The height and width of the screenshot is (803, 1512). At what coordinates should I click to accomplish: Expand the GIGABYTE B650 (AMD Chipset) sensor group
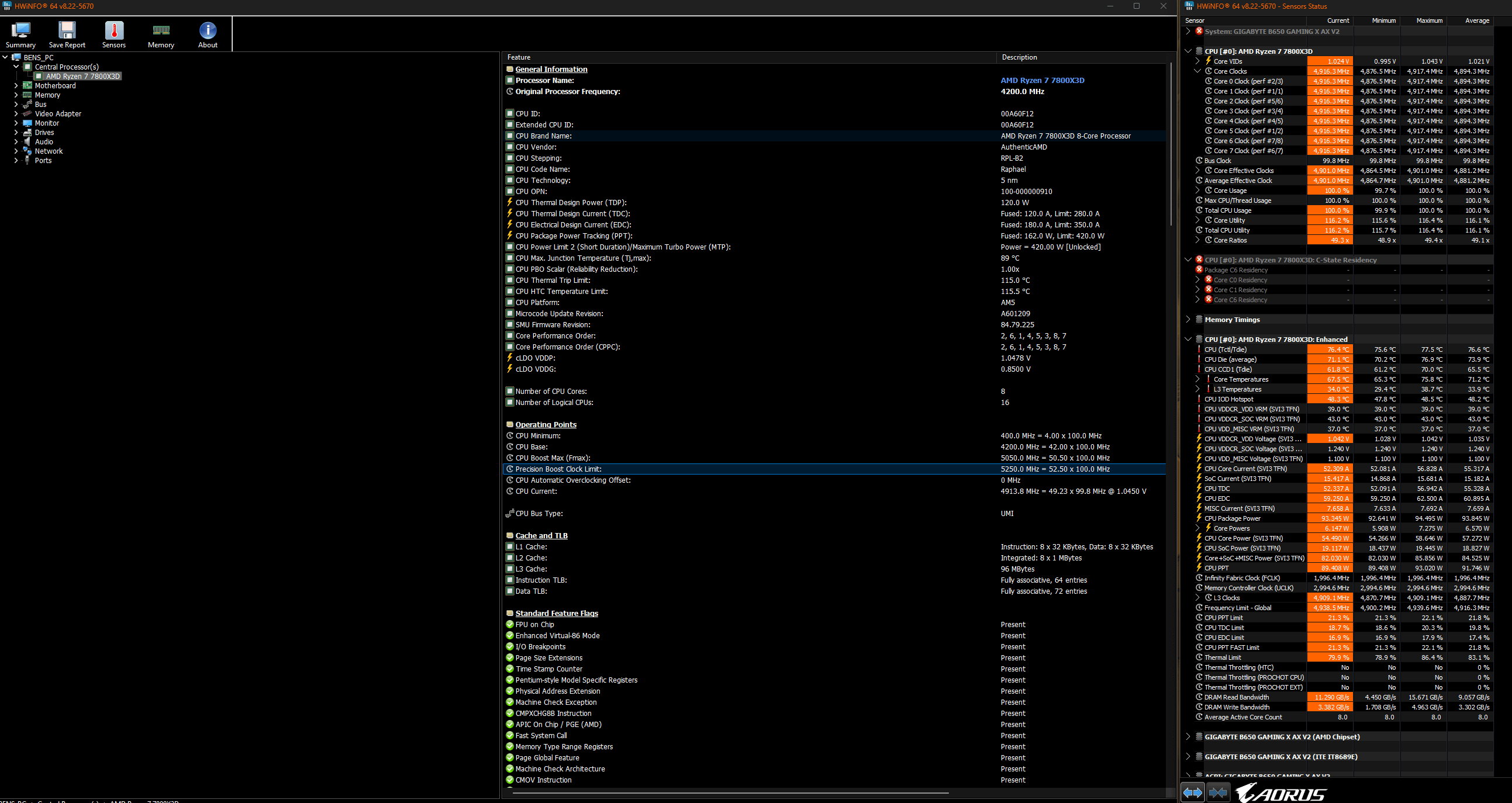pyautogui.click(x=1188, y=737)
